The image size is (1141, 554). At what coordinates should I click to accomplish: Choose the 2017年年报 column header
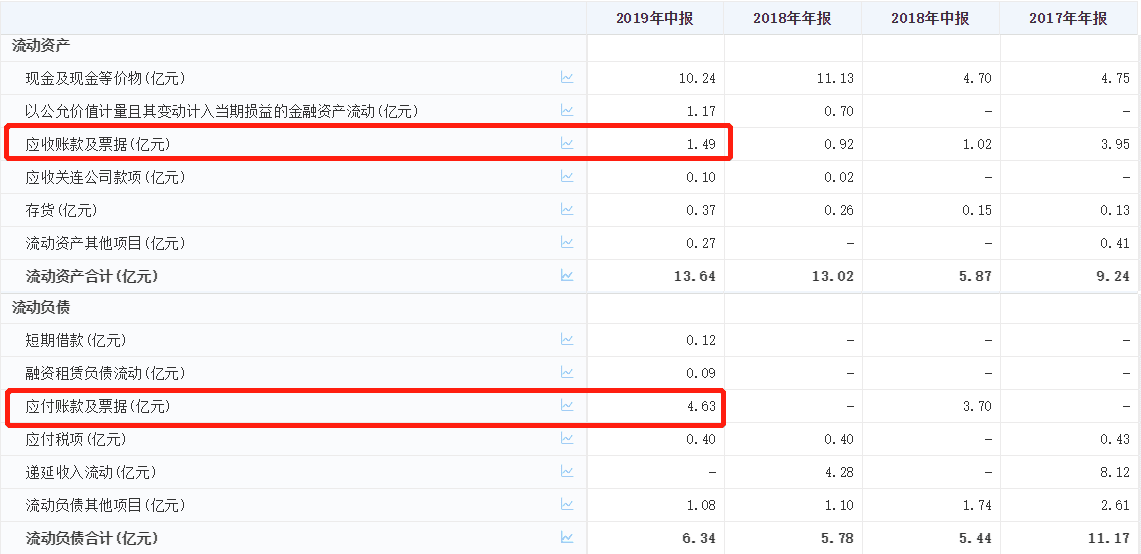pyautogui.click(x=1068, y=19)
